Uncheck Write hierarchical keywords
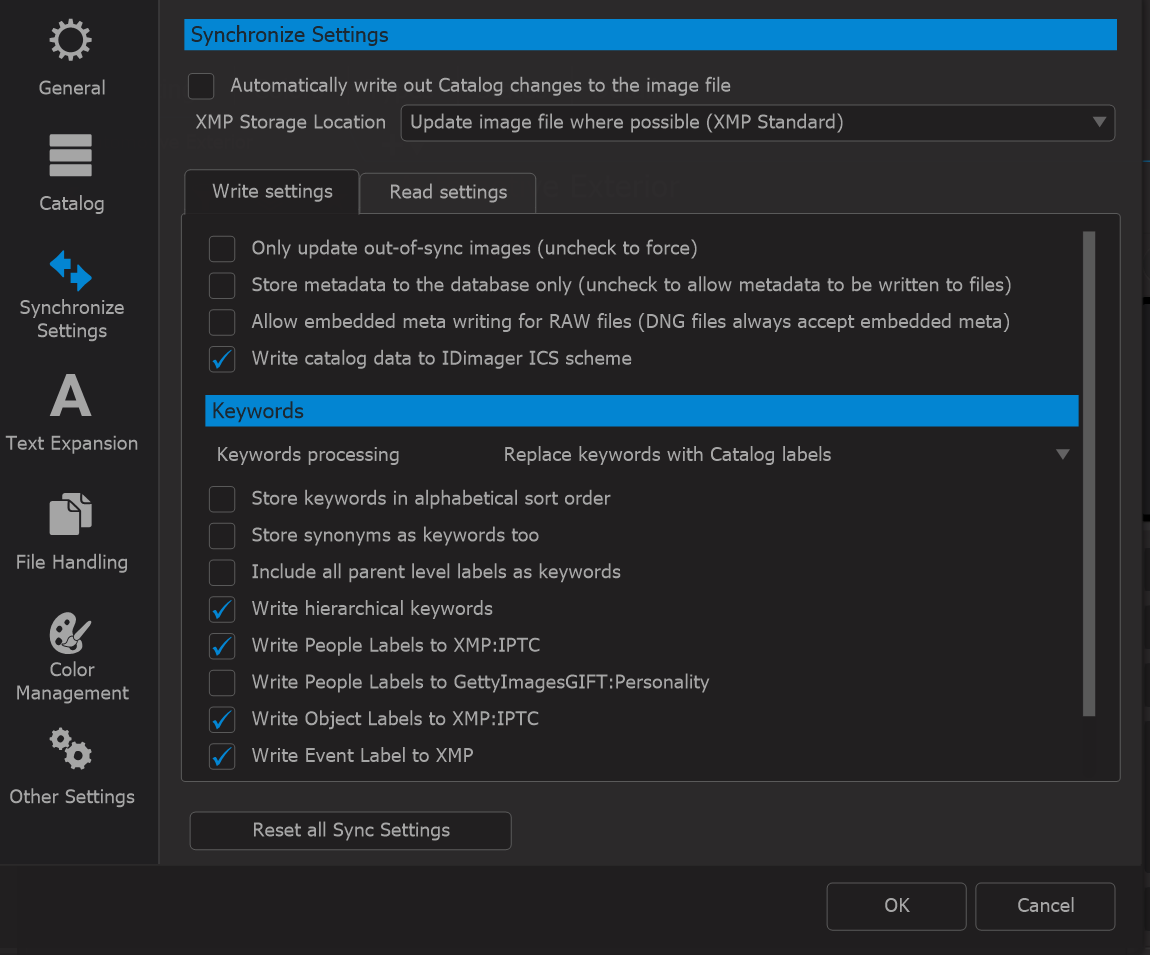 (222, 609)
